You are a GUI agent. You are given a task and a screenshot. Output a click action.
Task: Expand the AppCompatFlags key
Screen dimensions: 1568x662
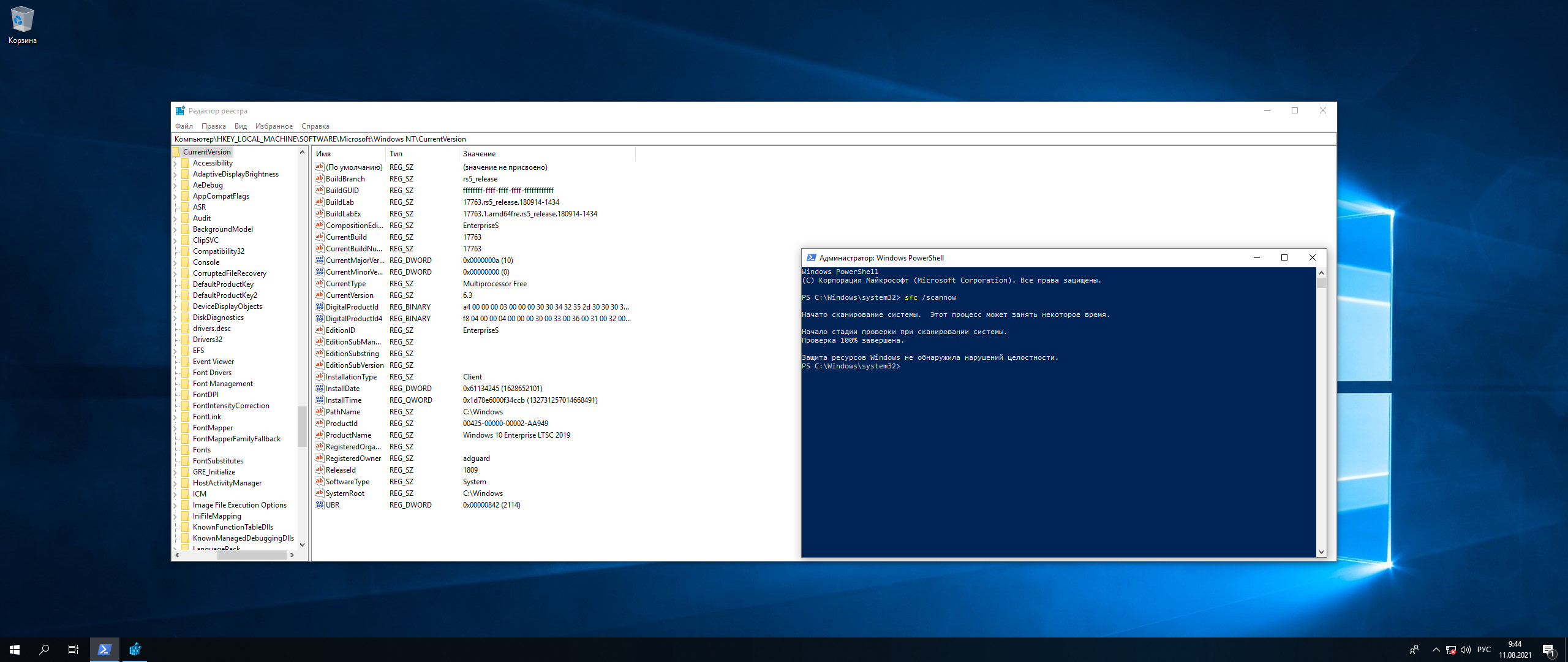coord(175,197)
